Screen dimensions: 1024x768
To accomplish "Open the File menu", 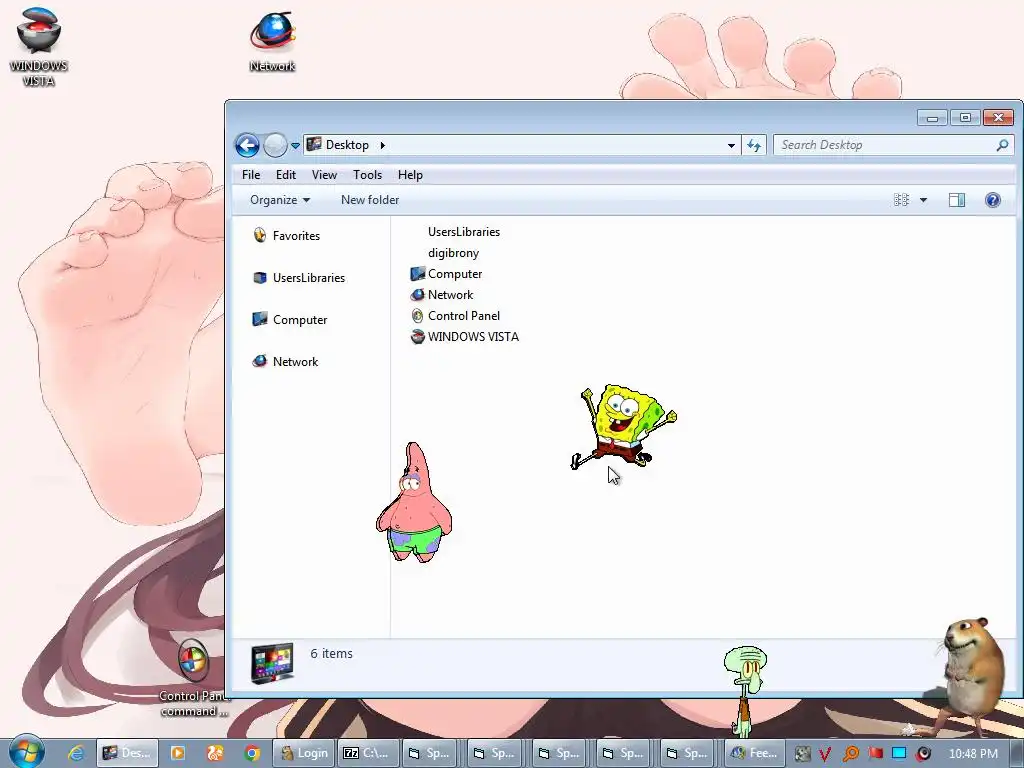I will [x=251, y=174].
